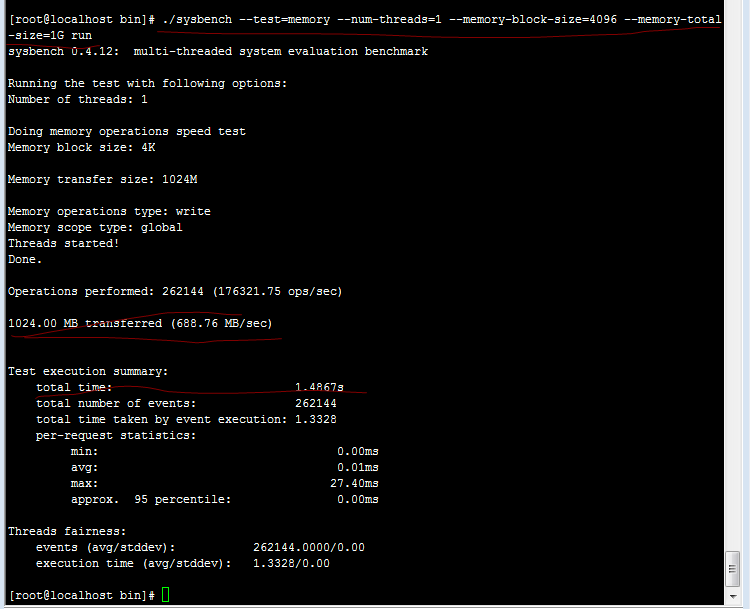
Task: Click max value '27.40ms'
Action: click(354, 483)
